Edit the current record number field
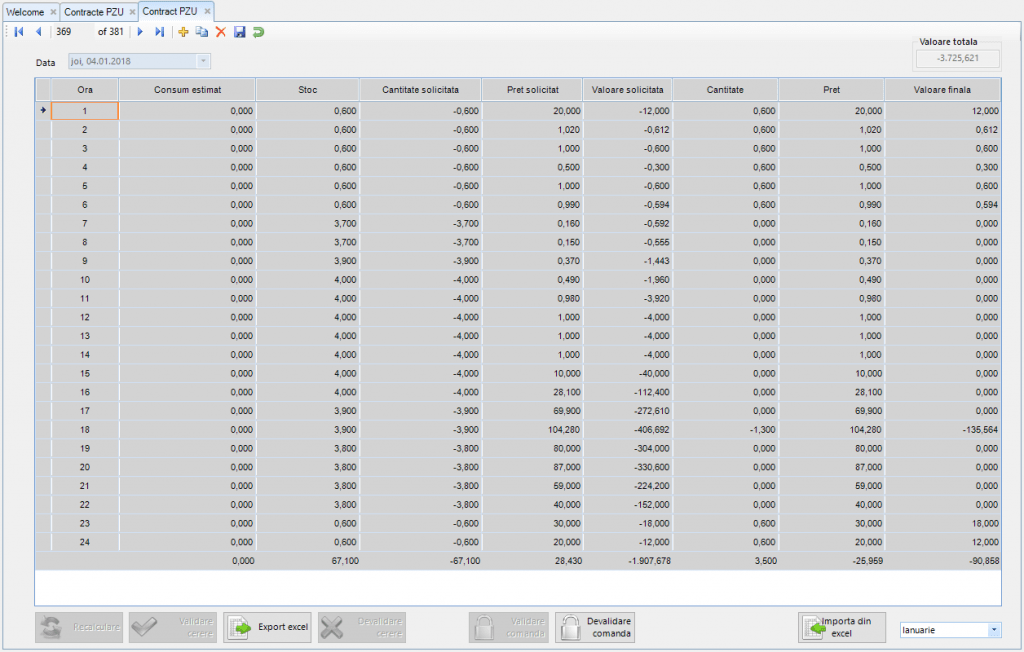1024x652 pixels. point(72,31)
